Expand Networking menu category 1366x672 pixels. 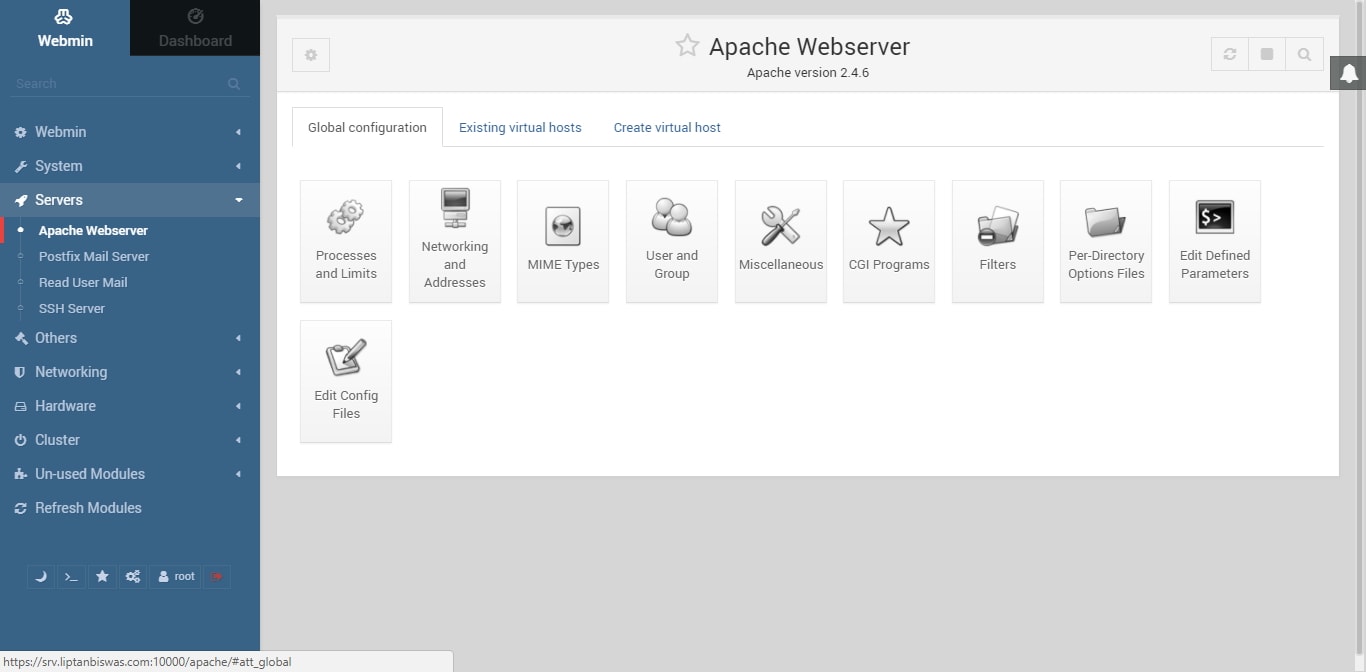130,372
